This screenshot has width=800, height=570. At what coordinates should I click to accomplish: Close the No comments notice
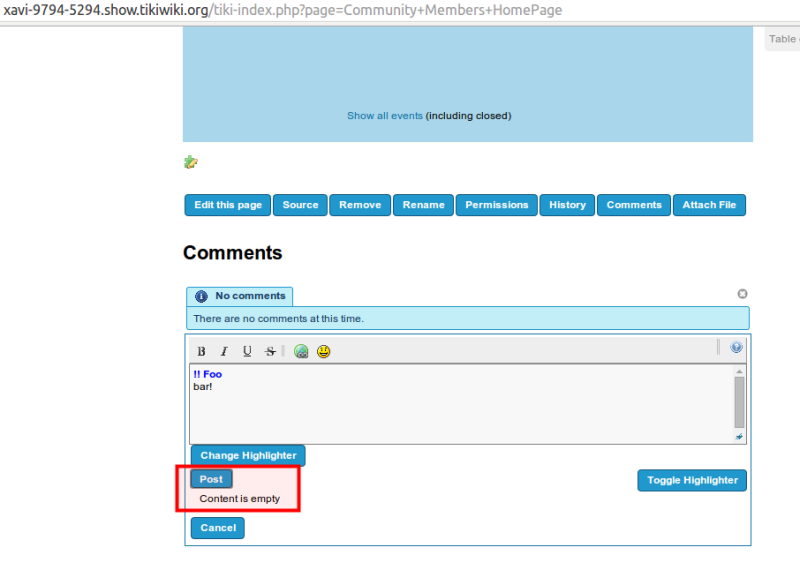[742, 293]
